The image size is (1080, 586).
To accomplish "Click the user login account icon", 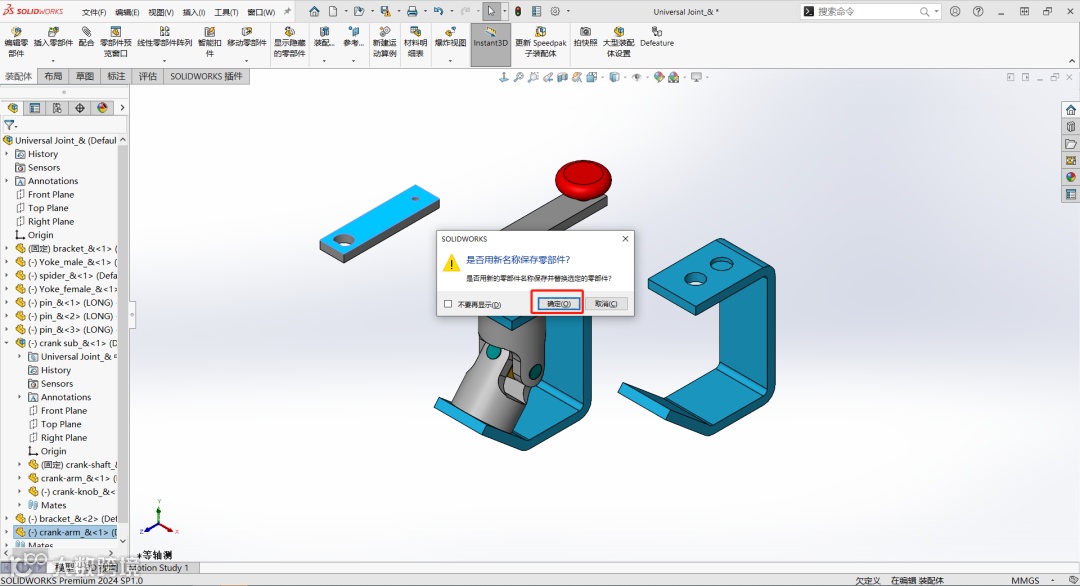I will 955,11.
